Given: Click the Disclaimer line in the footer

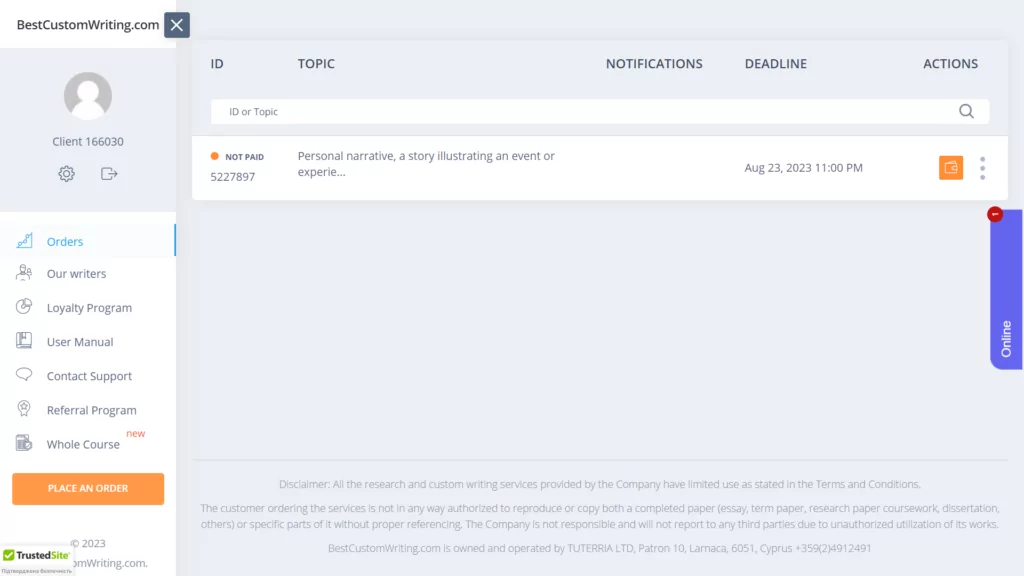Looking at the screenshot, I should 600,485.
